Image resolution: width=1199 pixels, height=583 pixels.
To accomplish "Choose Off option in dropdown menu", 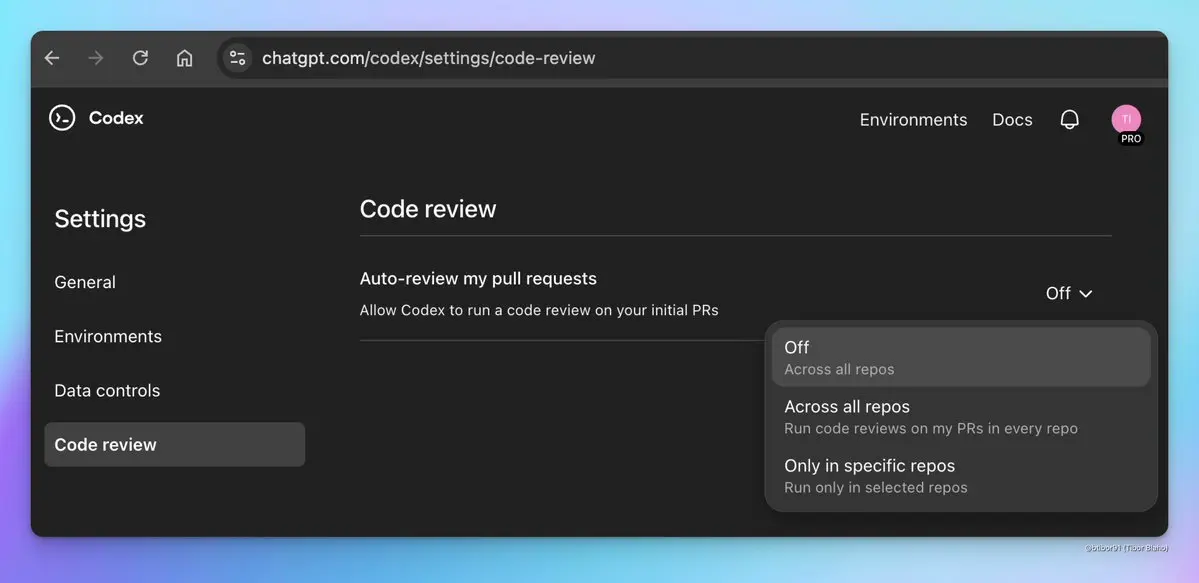I will click(x=960, y=357).
